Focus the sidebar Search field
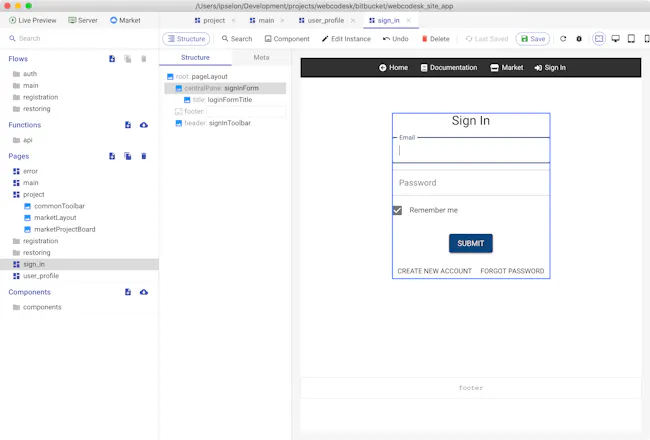Screen dimensions: 650x440 79,38
